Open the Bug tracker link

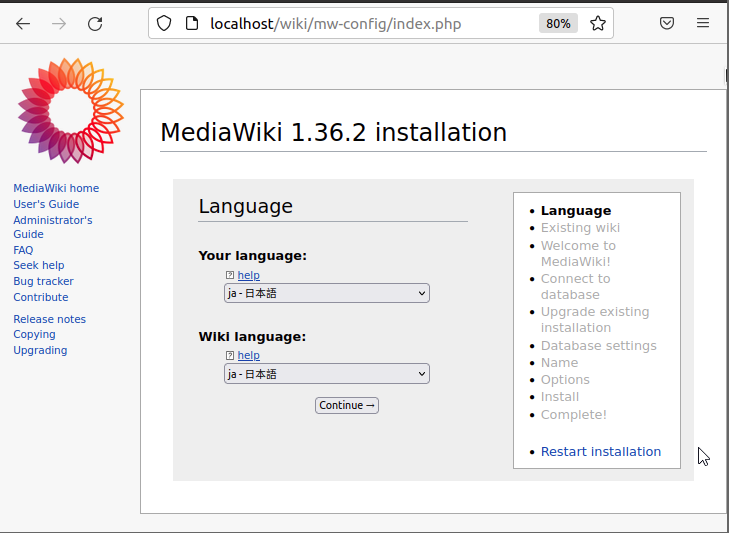(x=43, y=281)
